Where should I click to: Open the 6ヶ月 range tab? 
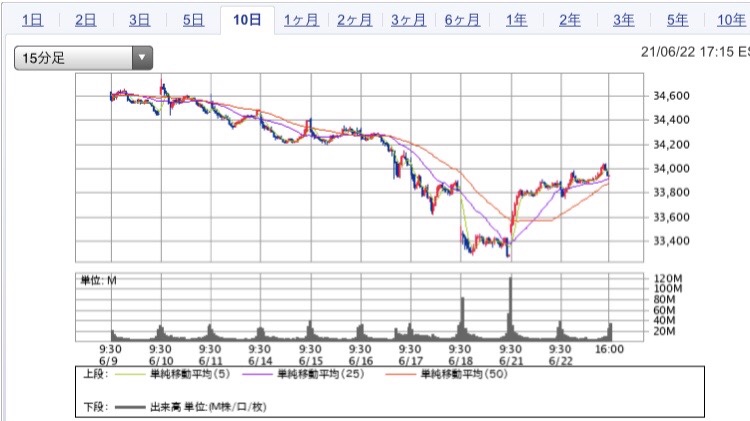[x=464, y=20]
